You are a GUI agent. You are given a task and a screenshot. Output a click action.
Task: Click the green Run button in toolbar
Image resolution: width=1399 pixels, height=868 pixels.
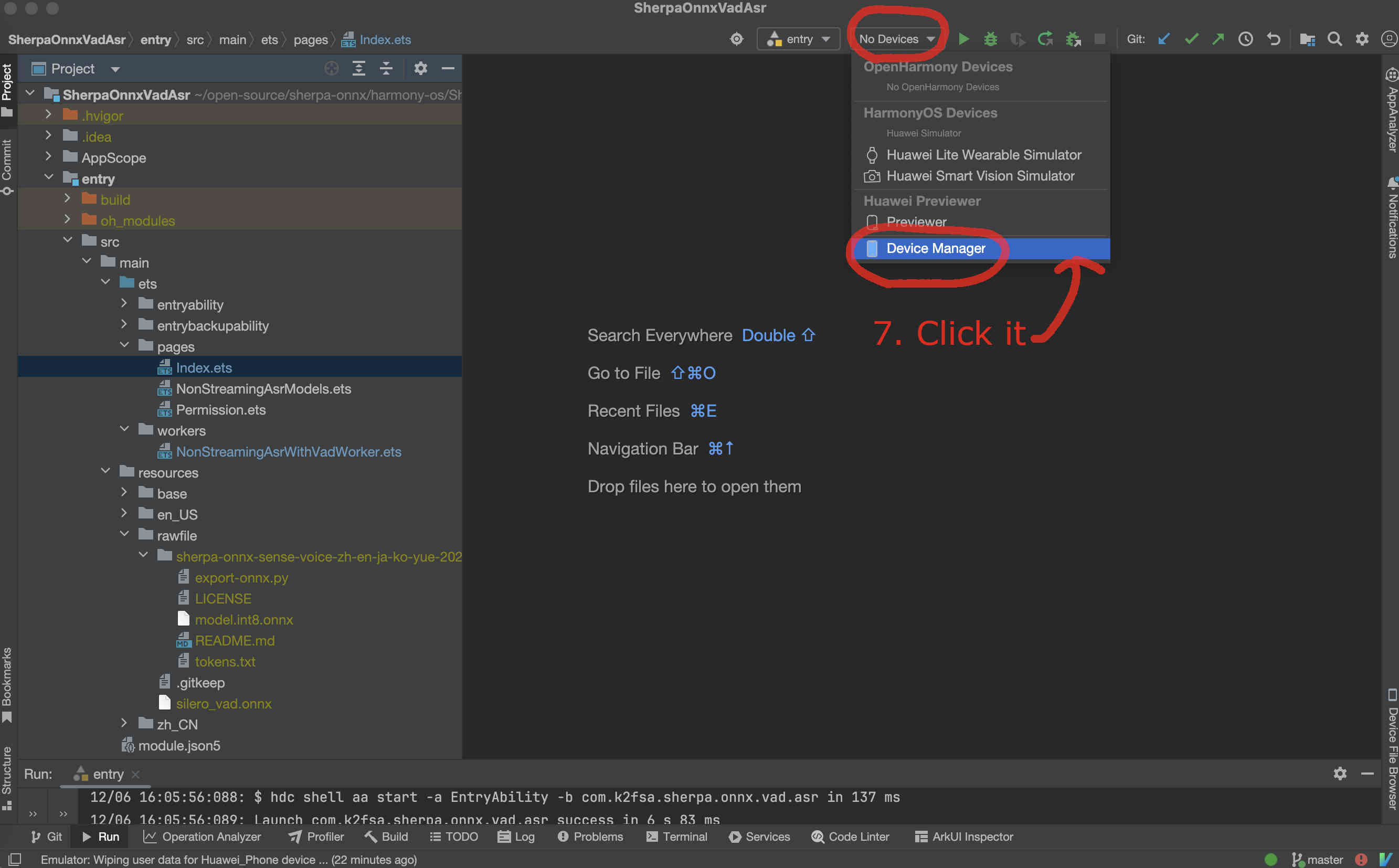point(964,39)
